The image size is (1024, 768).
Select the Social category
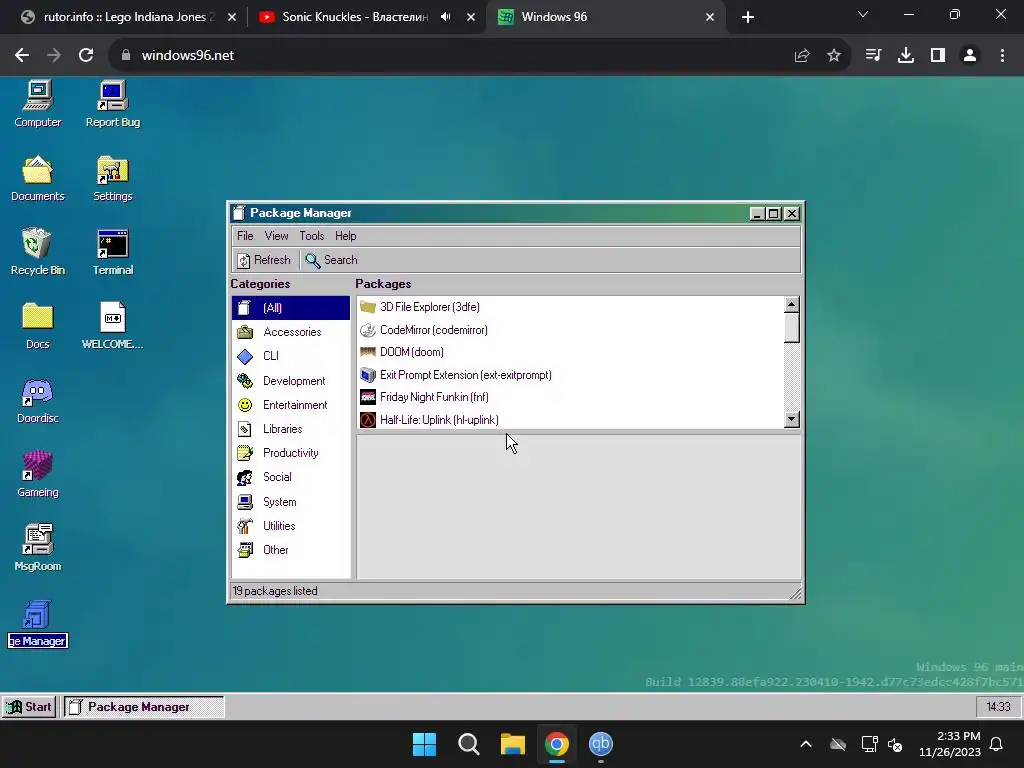(291, 477)
